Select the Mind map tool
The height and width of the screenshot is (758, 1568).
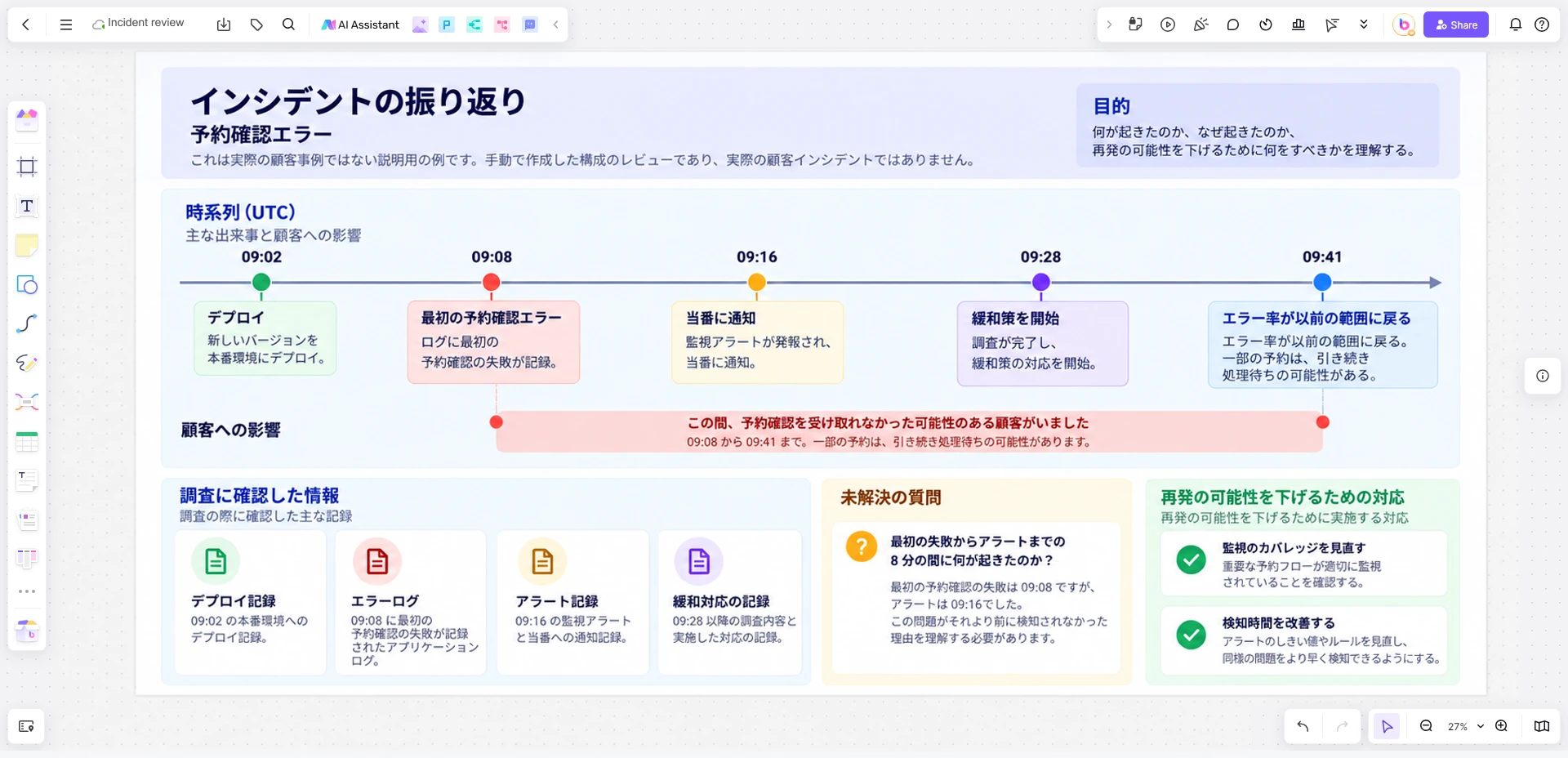[x=27, y=402]
